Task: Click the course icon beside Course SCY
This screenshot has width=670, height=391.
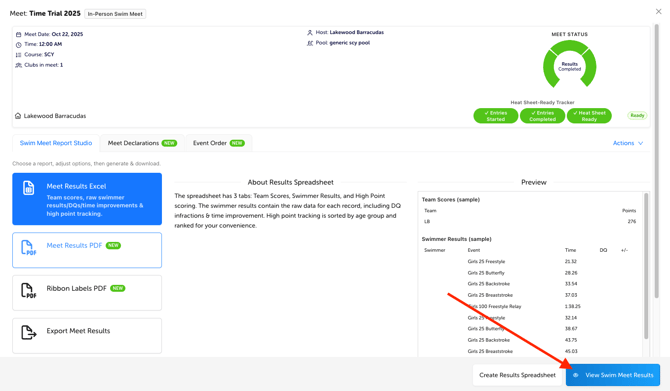Action: pos(18,55)
